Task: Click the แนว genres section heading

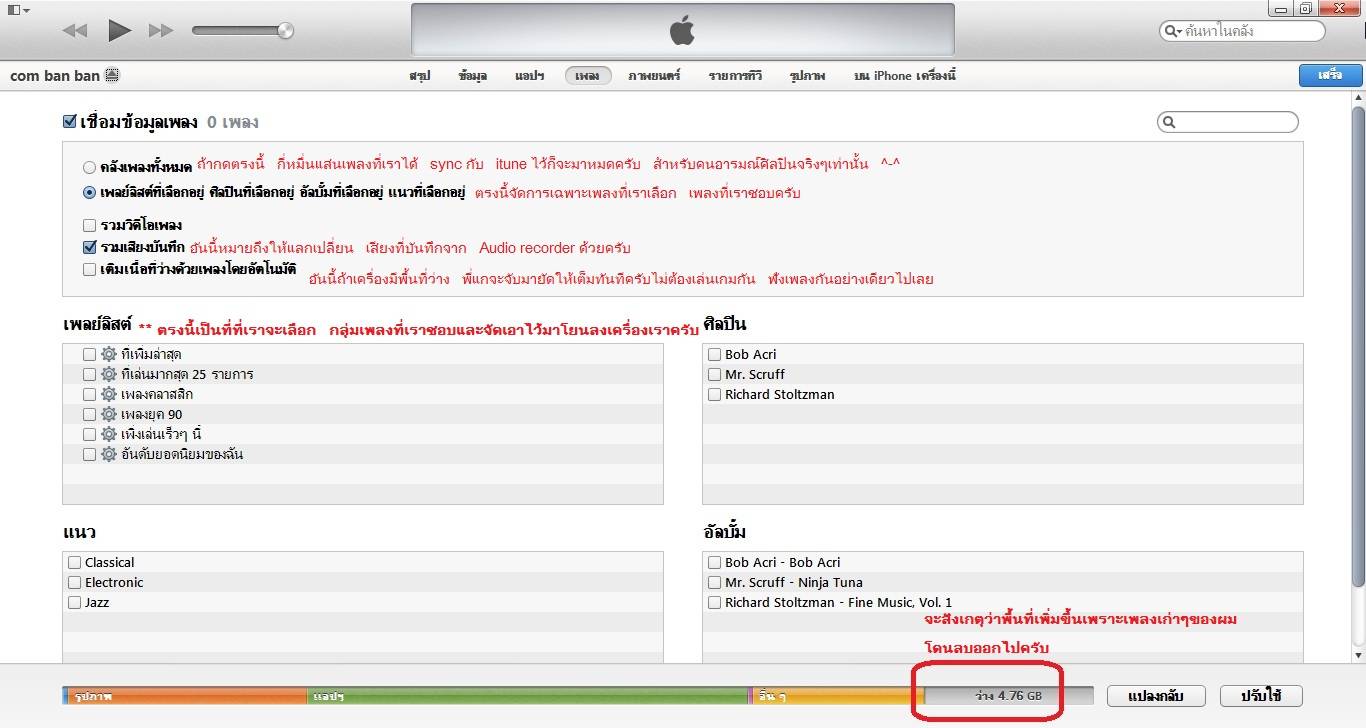Action: click(x=79, y=532)
